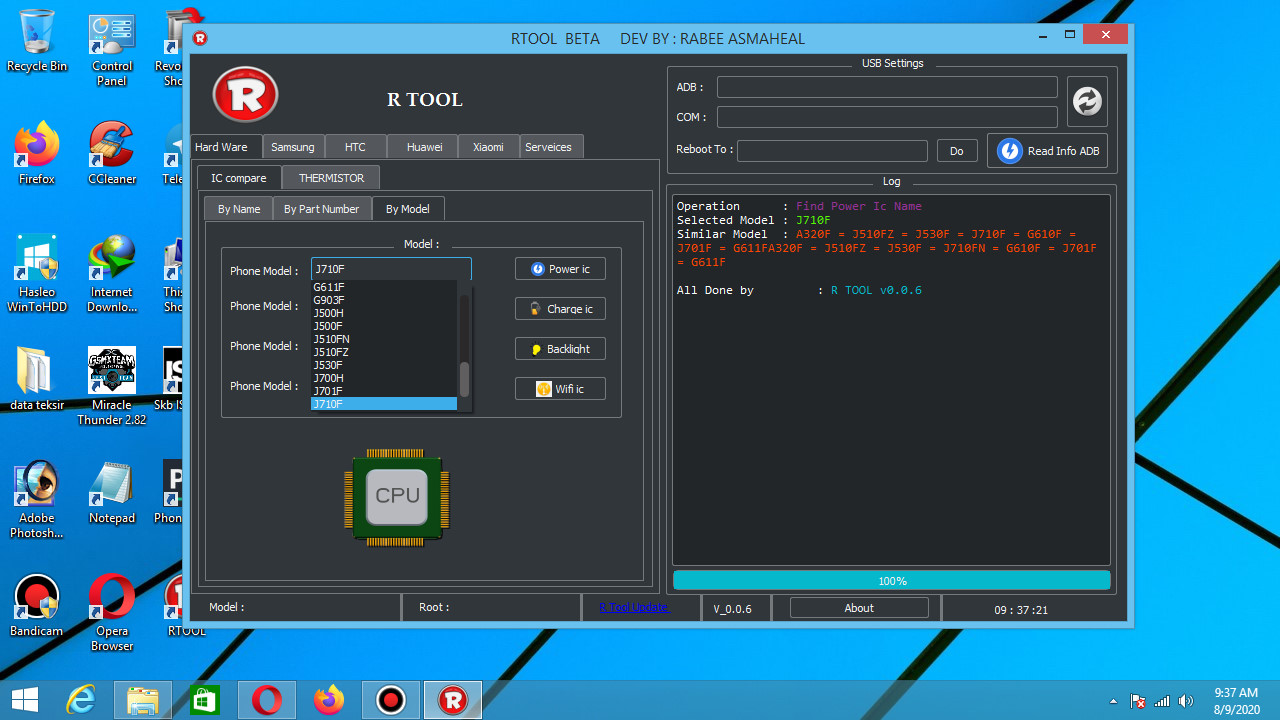Select J701F in the model list

tap(384, 391)
